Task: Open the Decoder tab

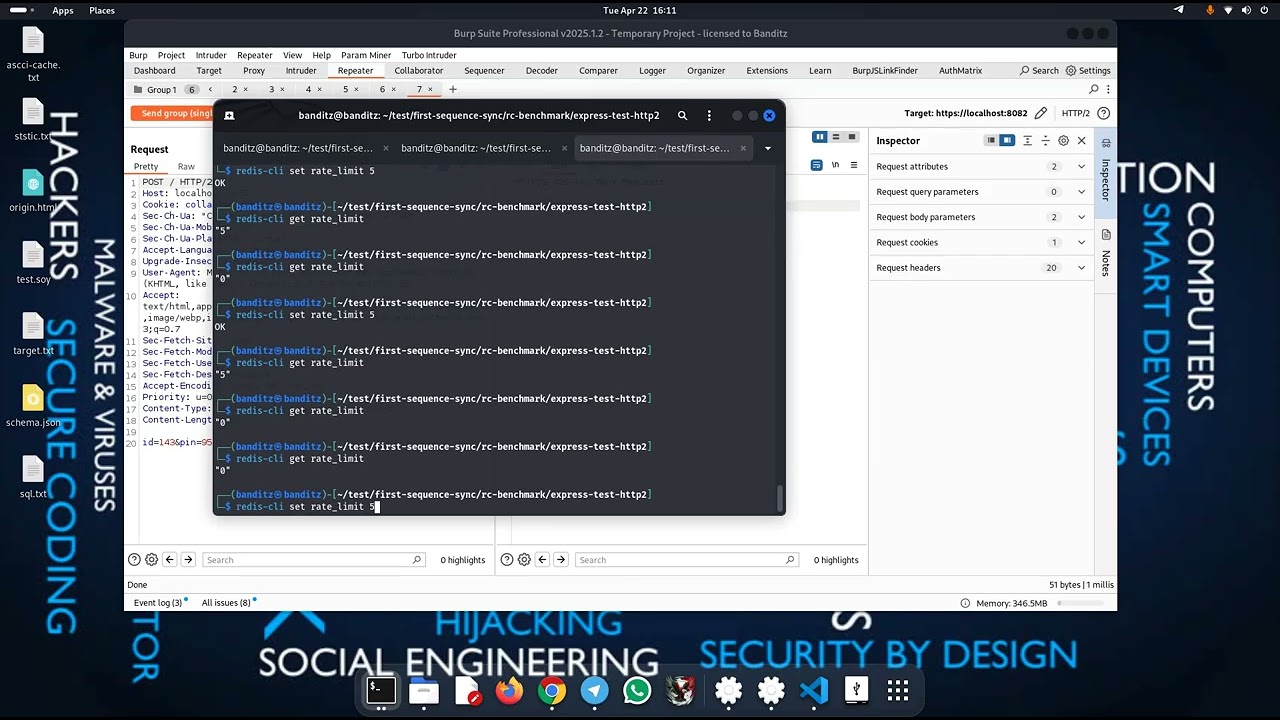Action: click(x=542, y=71)
